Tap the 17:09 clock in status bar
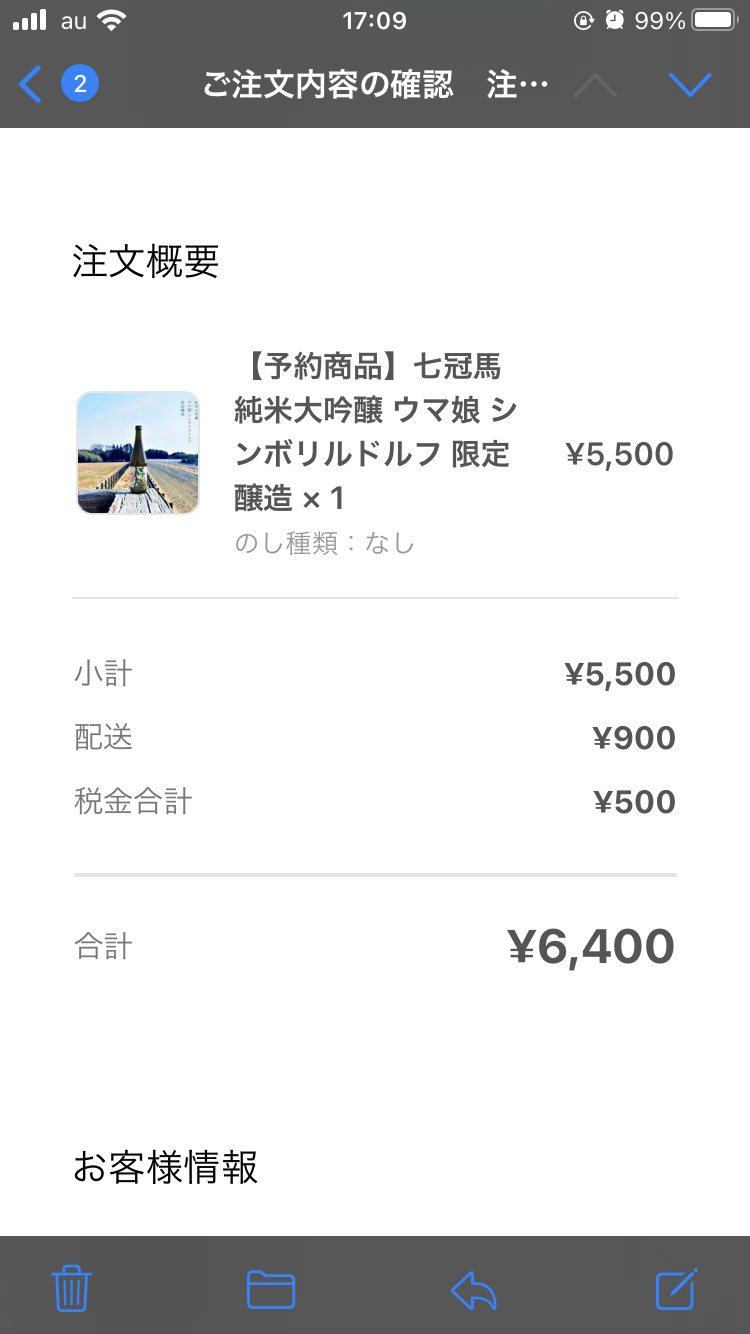The height and width of the screenshot is (1334, 750). [x=374, y=21]
